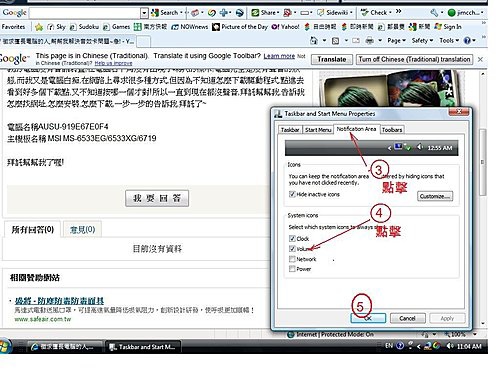
Task: Click the browser page vertical scrollbar
Action: tap(482, 162)
